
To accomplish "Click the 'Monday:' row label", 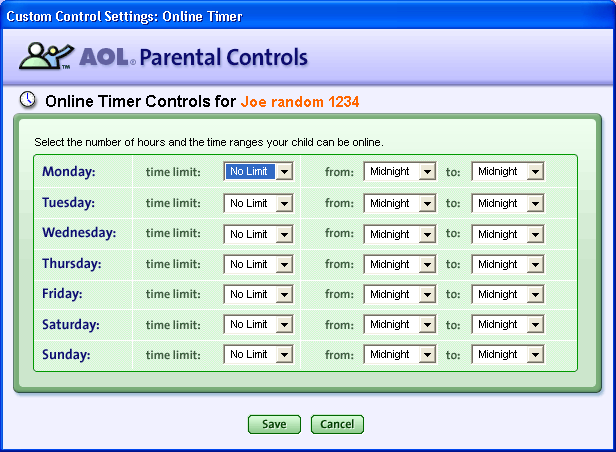I will click(69, 172).
